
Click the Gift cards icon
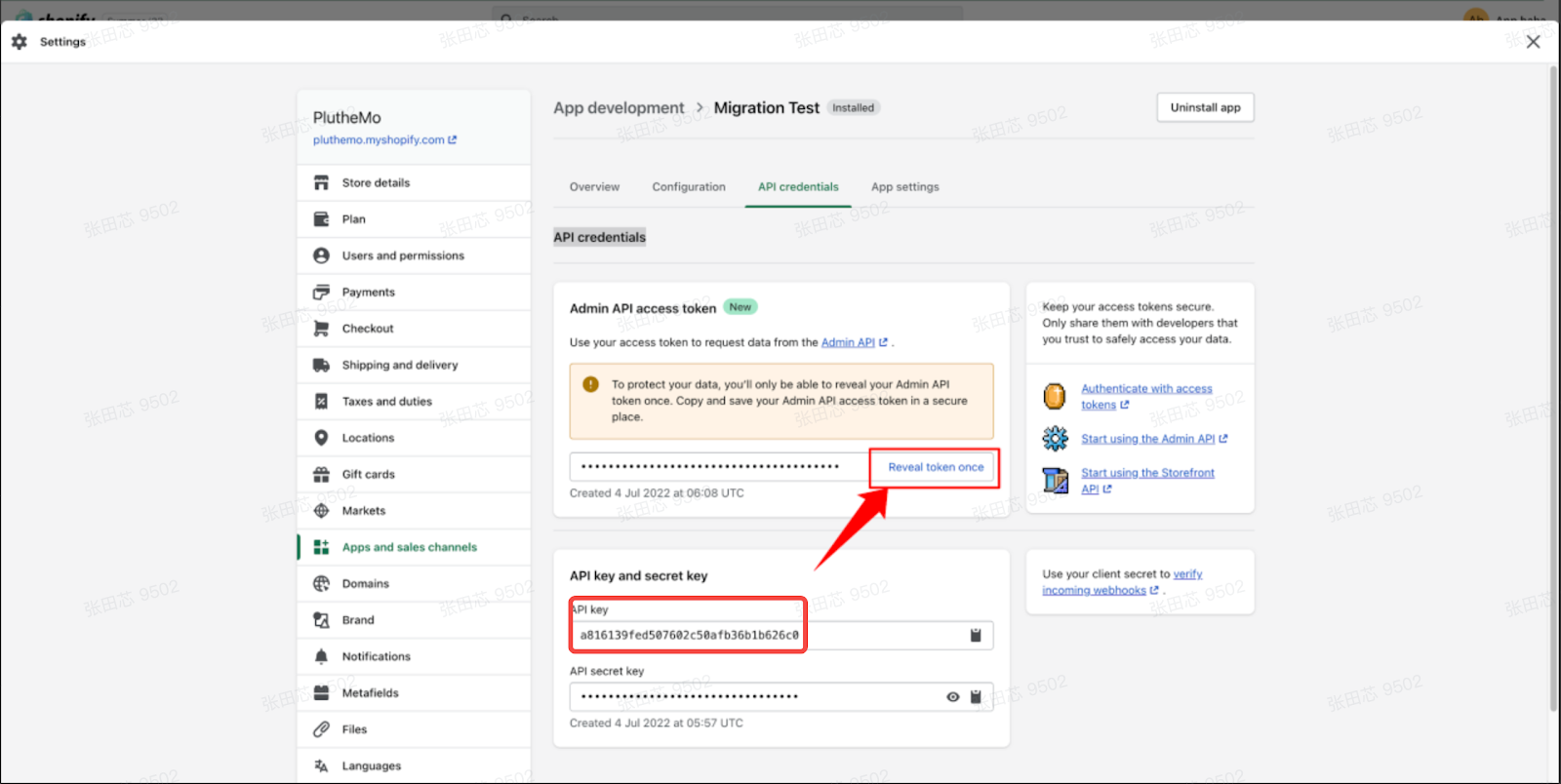coord(321,475)
